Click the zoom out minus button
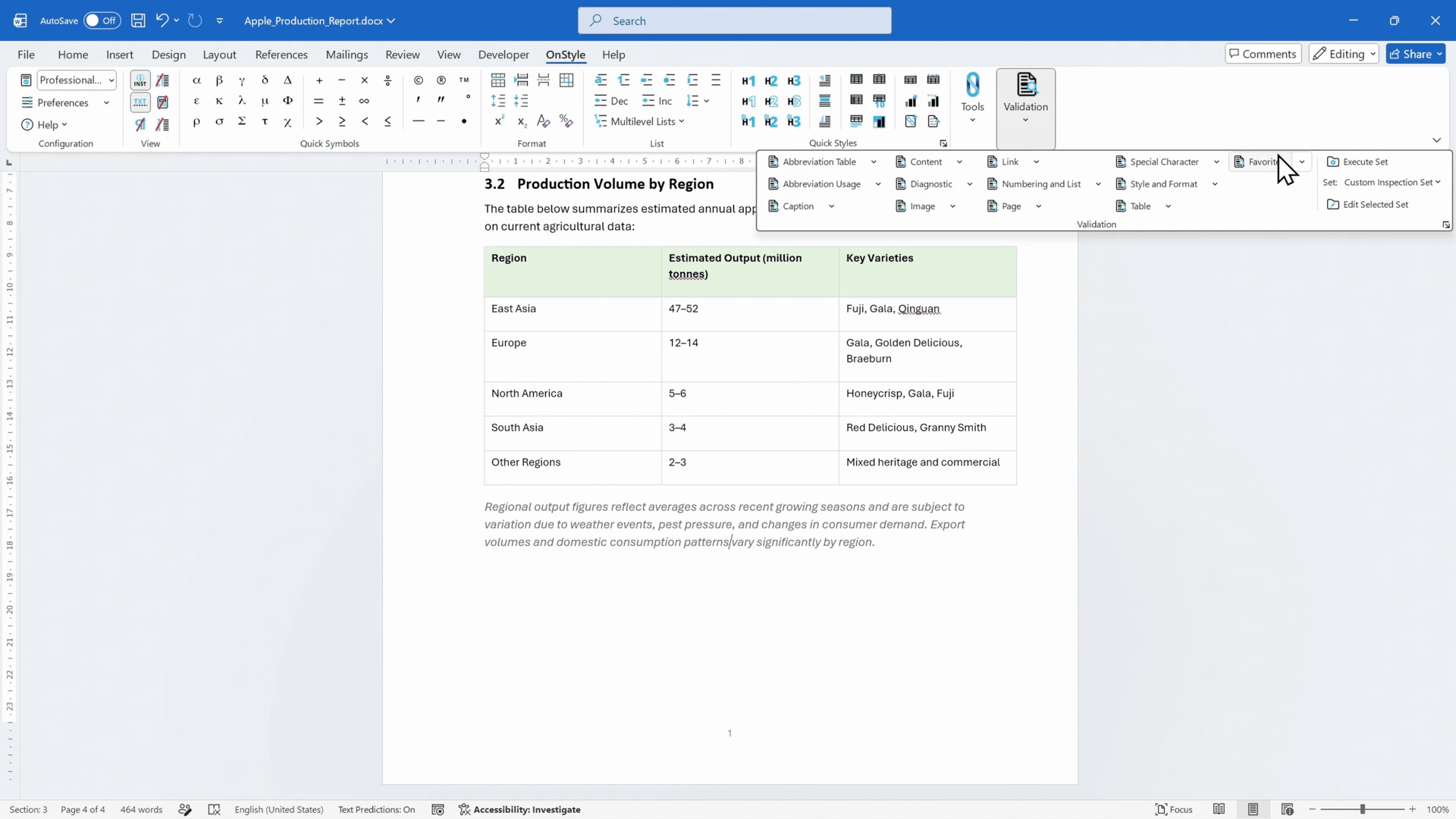The height and width of the screenshot is (819, 1456). coord(1313,810)
